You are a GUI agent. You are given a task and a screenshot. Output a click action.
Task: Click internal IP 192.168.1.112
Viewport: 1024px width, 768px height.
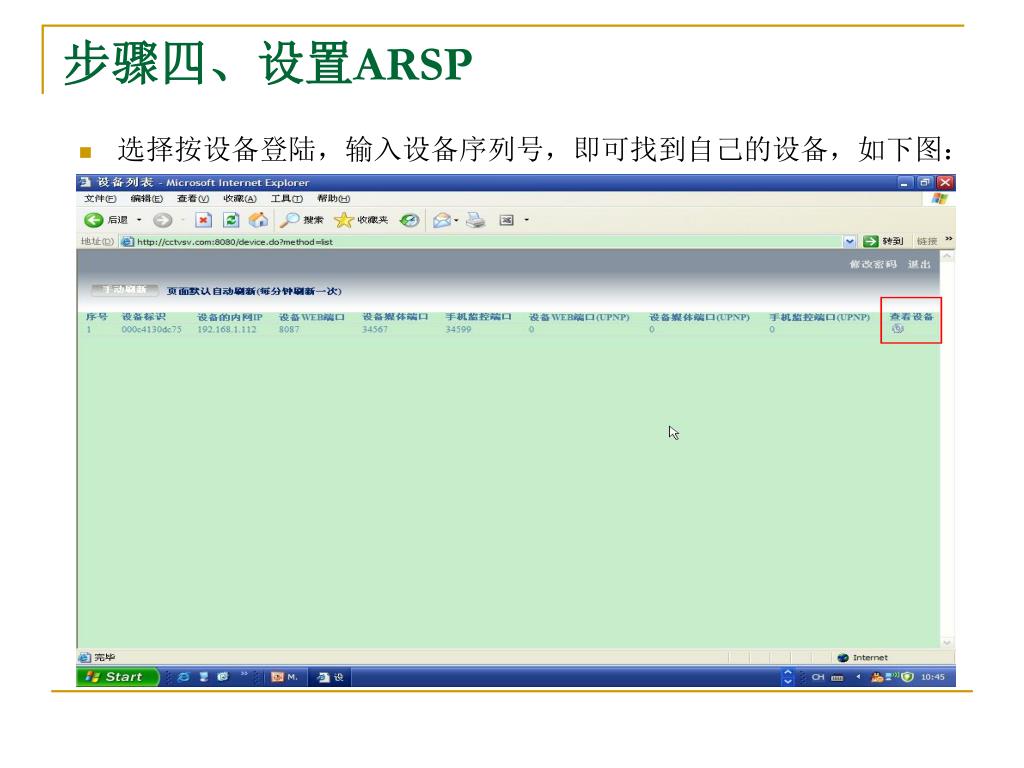(x=227, y=330)
